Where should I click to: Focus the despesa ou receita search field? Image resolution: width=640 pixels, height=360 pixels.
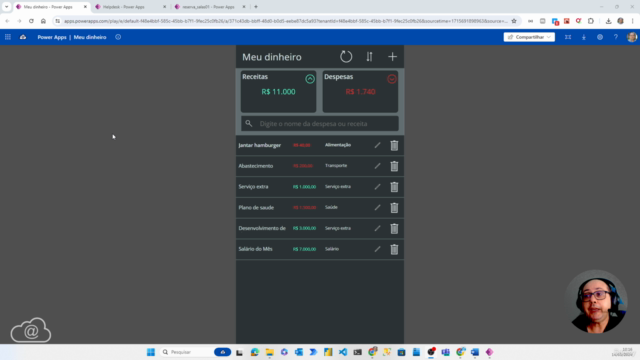tap(320, 124)
